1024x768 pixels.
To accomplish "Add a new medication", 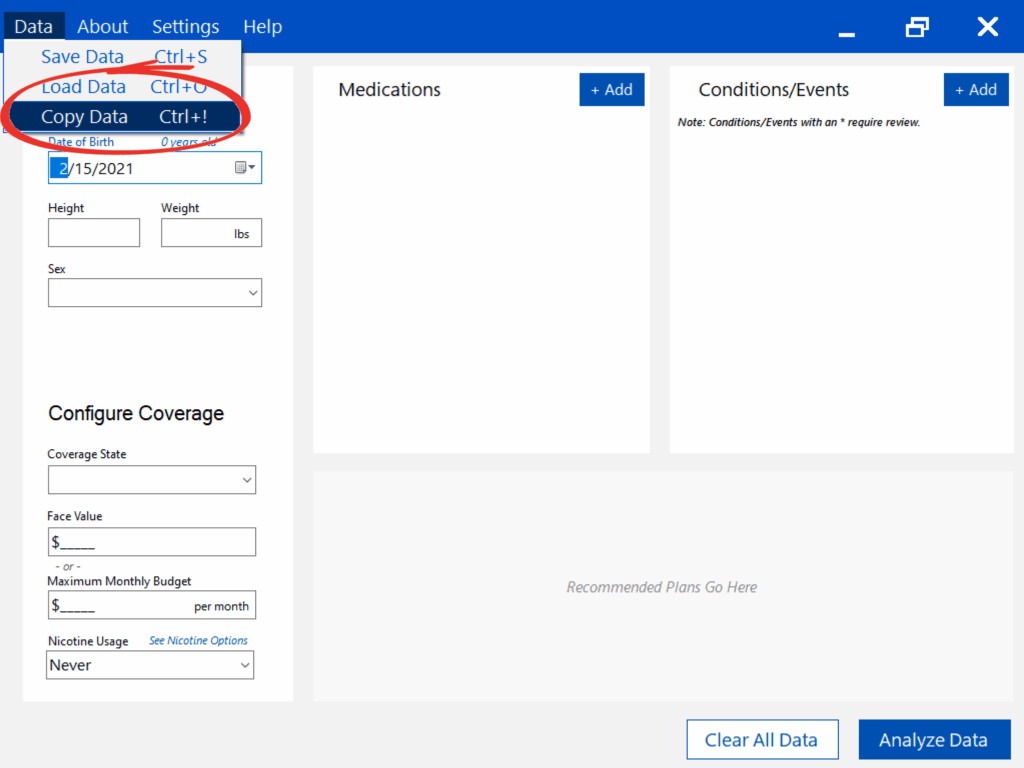I will pos(611,90).
